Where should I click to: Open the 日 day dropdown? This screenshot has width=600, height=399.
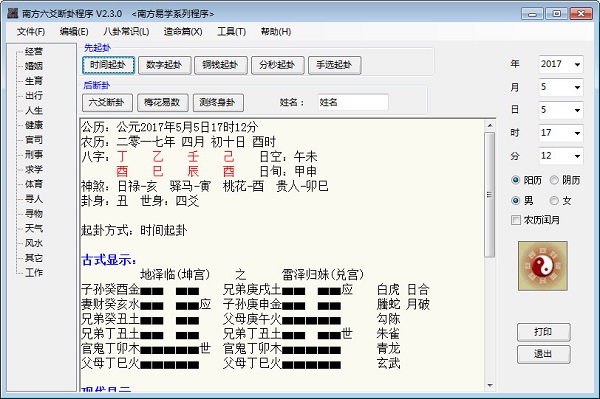577,110
